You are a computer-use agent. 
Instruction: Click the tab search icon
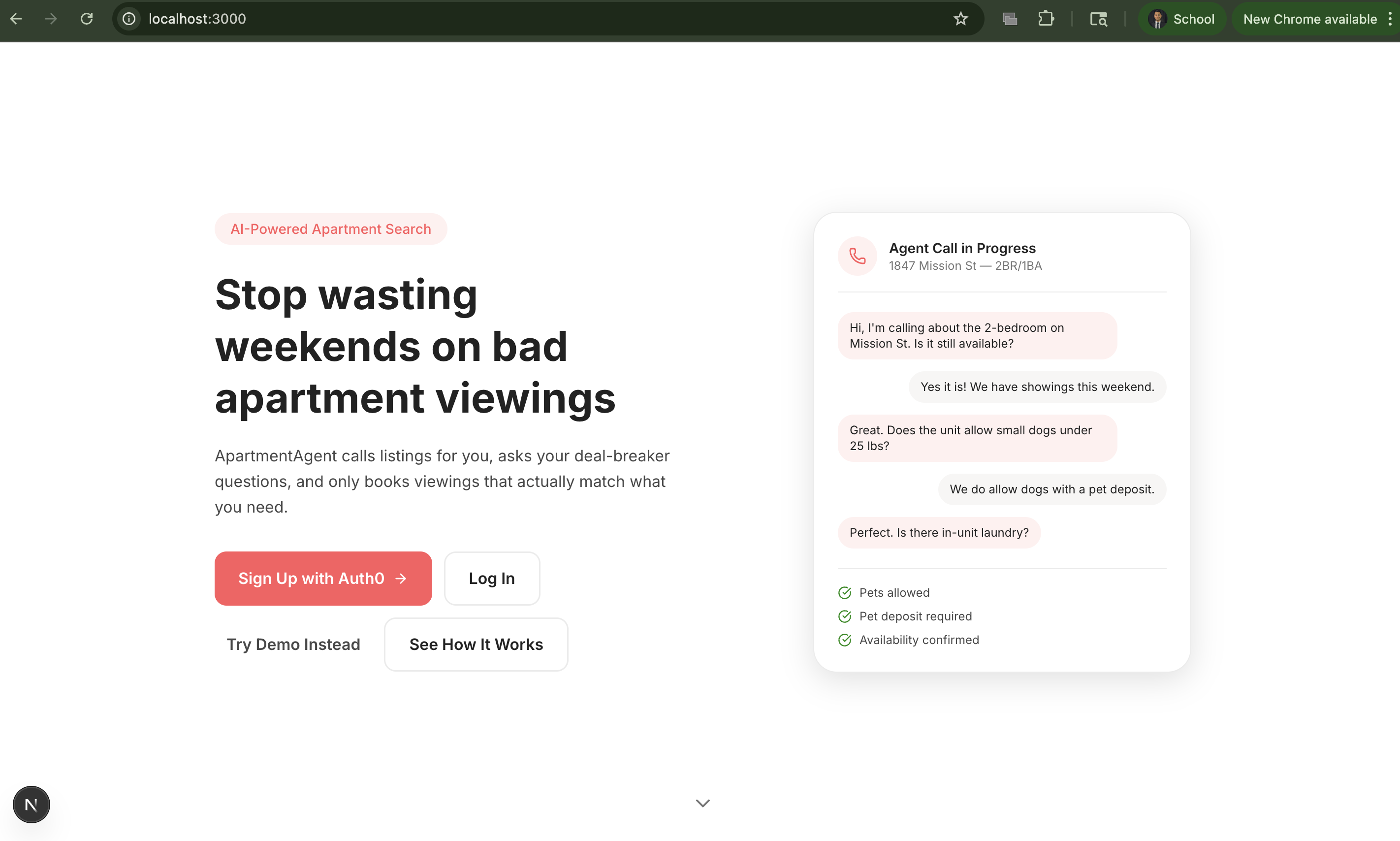pos(1098,19)
